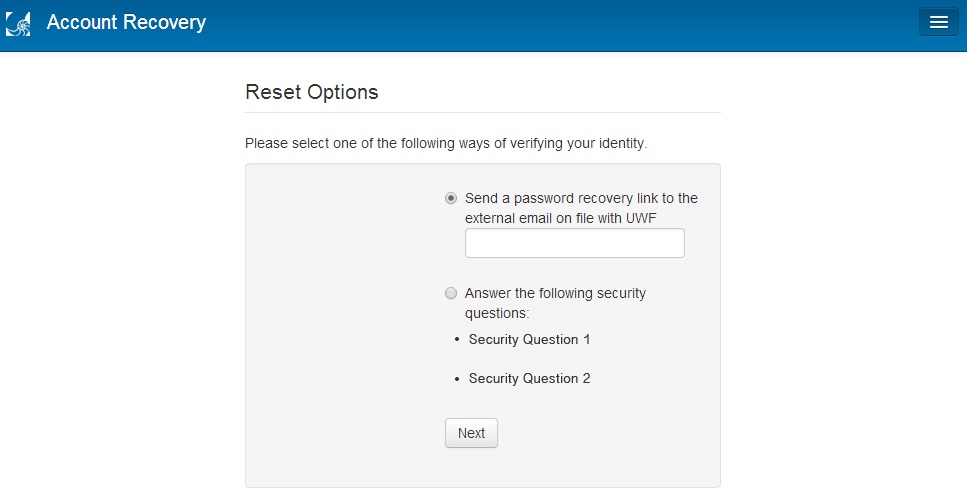
Task: Click the Reset Options heading
Action: pos(311,92)
